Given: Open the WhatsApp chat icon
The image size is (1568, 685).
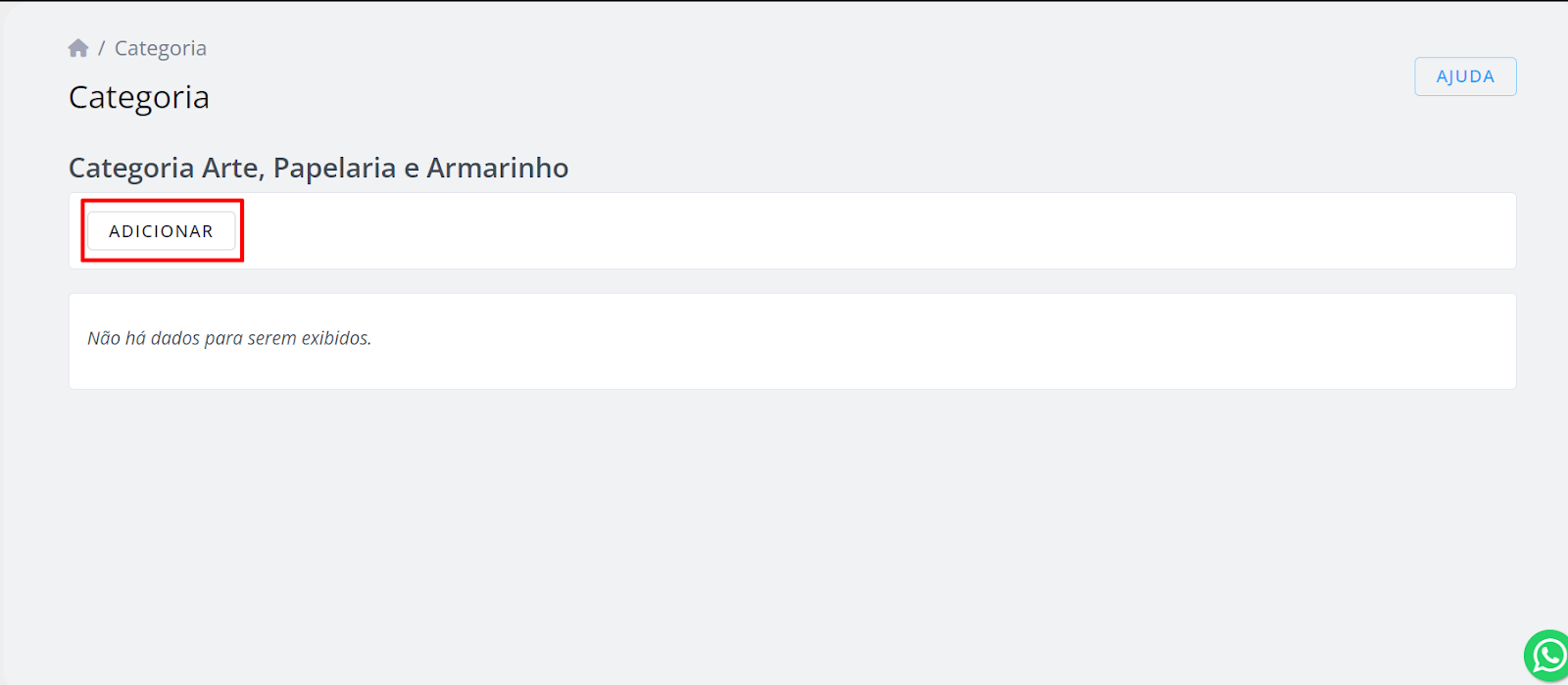Looking at the screenshot, I should point(1547,656).
